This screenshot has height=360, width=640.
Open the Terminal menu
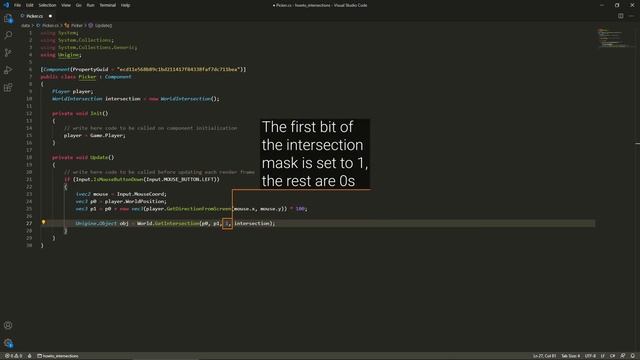(x=108, y=5)
